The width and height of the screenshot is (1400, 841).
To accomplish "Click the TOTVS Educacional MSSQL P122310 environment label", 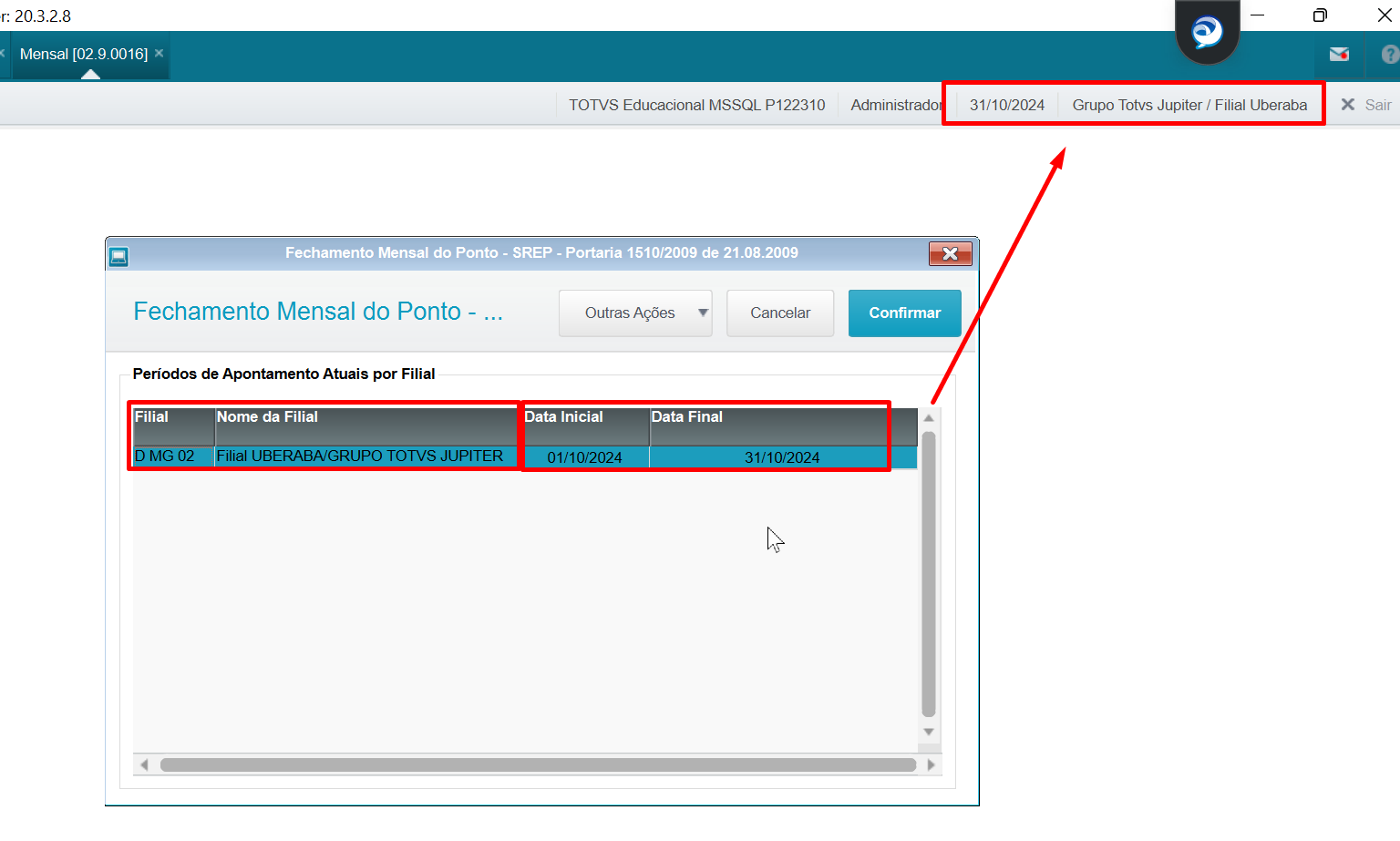I will click(697, 105).
